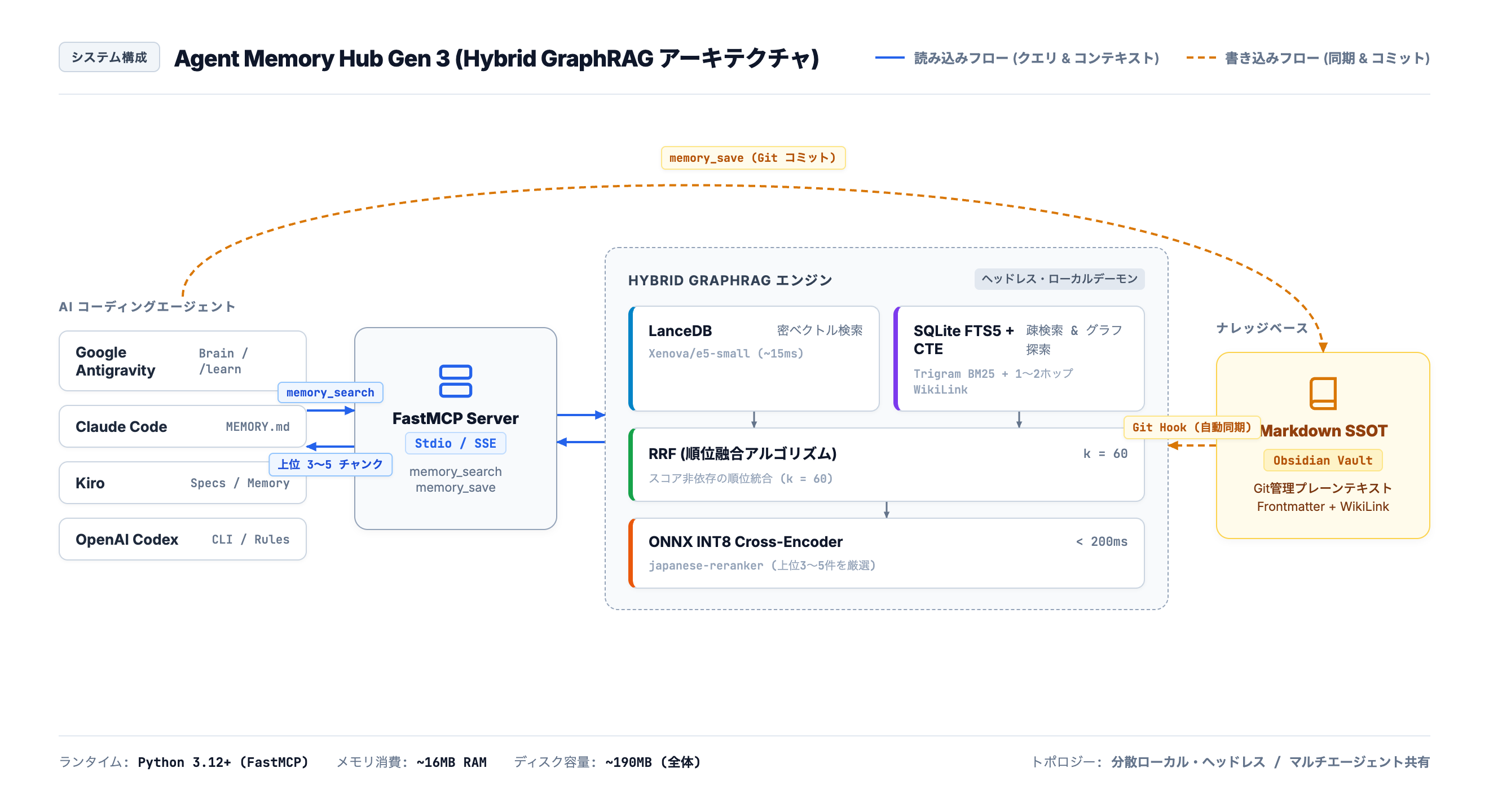
Task: Select the OpenAI Codex agent card
Action: 183,539
